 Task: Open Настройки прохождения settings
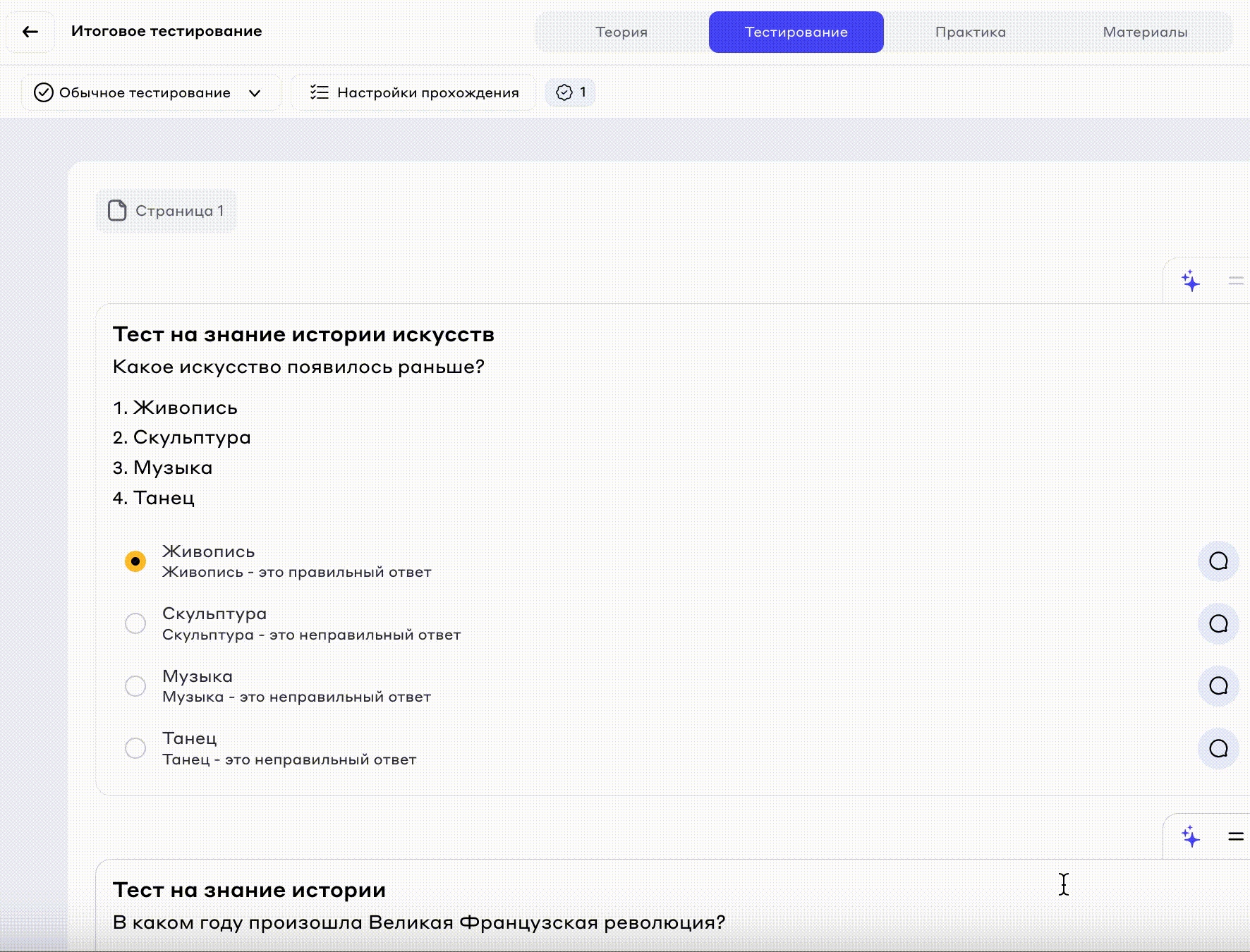414,92
